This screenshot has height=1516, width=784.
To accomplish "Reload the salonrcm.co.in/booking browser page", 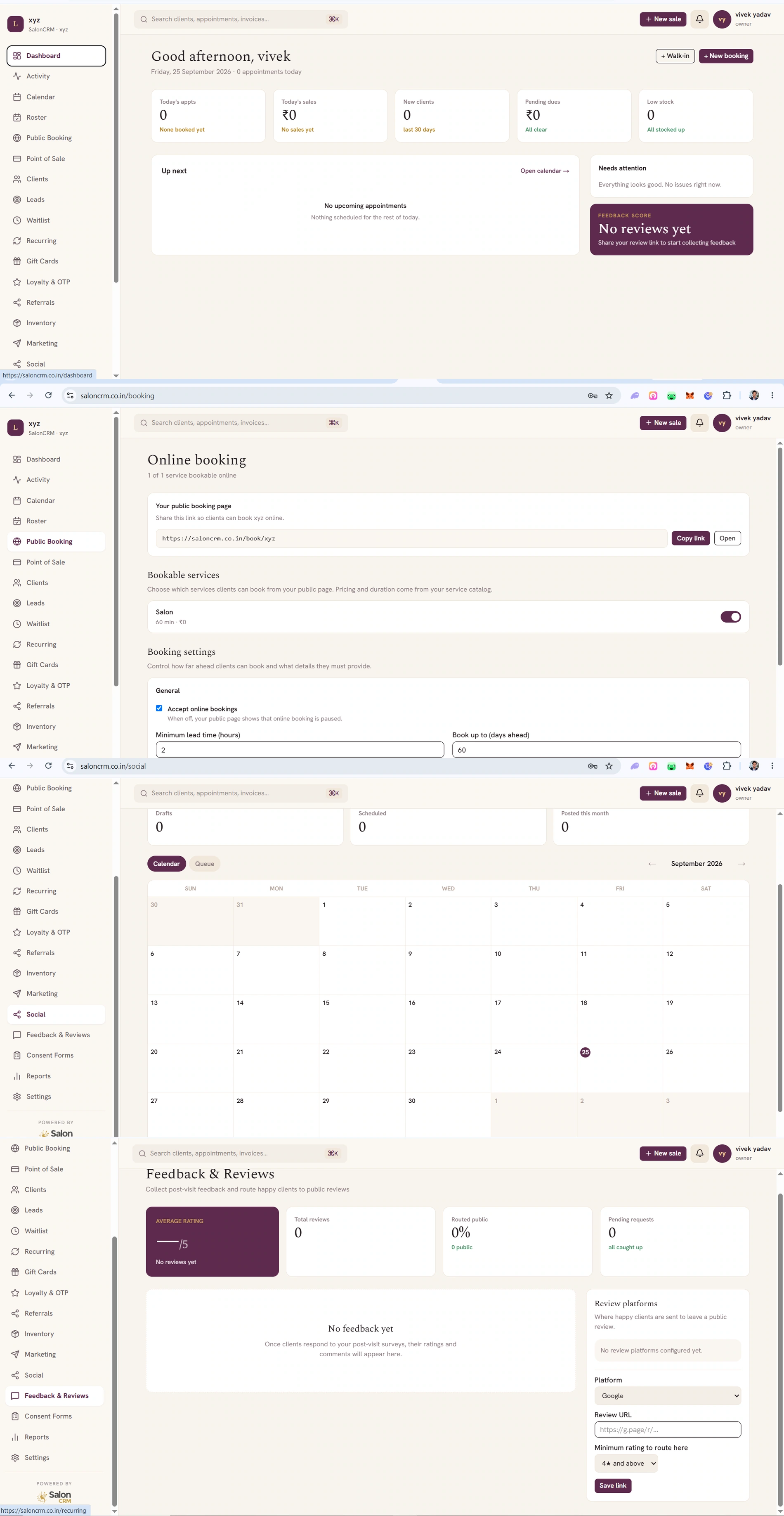I will pos(48,396).
